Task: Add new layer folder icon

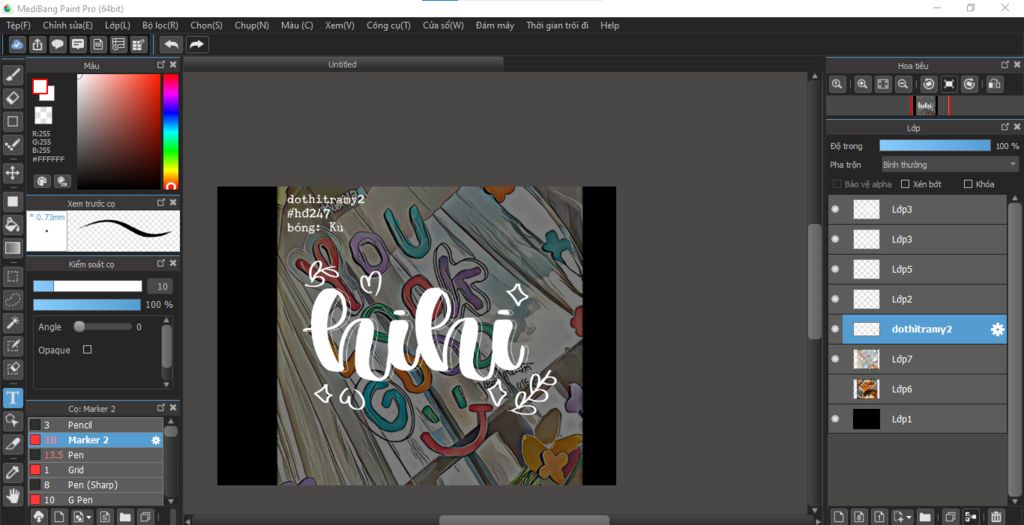Action: click(x=925, y=517)
